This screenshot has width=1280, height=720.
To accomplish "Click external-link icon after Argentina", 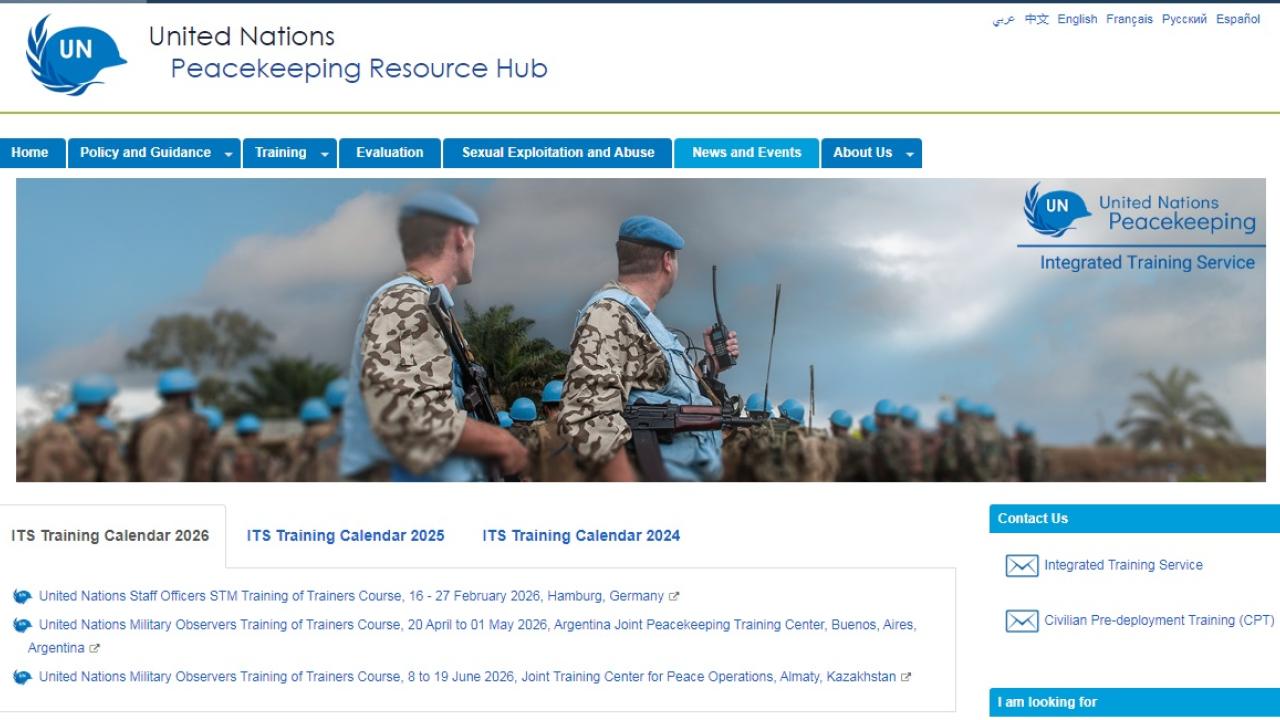I will coord(95,649).
